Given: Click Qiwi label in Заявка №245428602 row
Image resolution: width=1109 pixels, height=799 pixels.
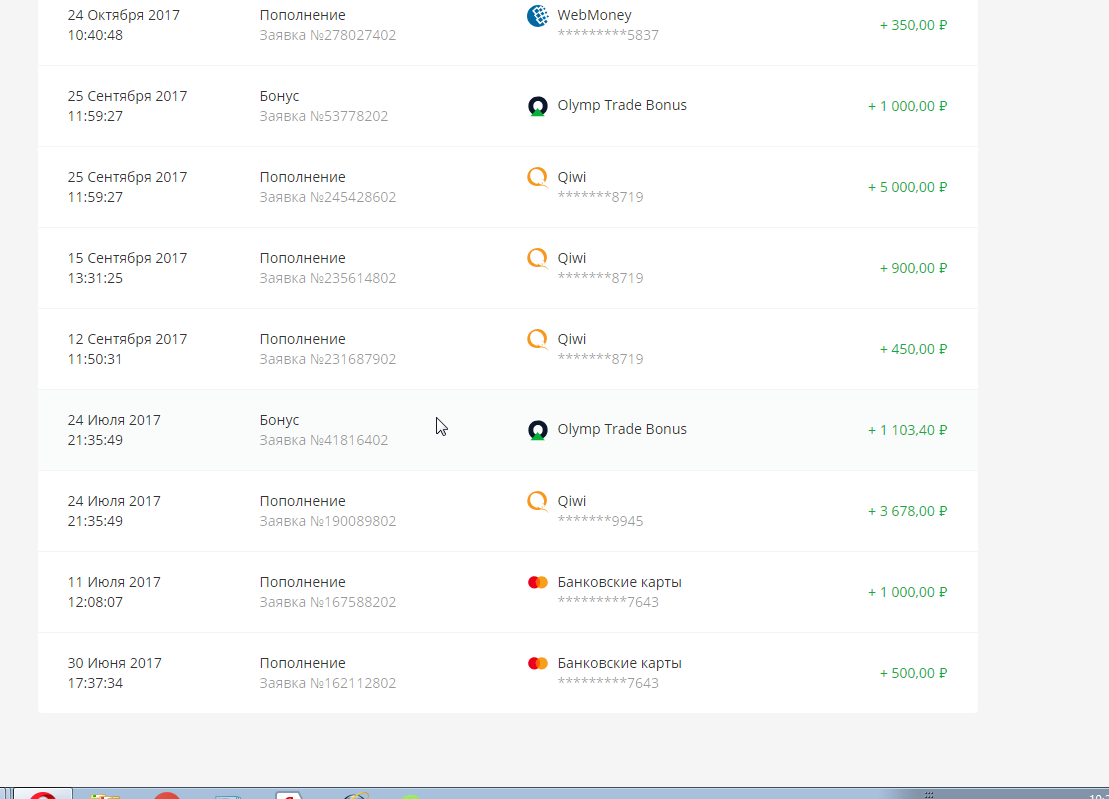Looking at the screenshot, I should pos(571,177).
